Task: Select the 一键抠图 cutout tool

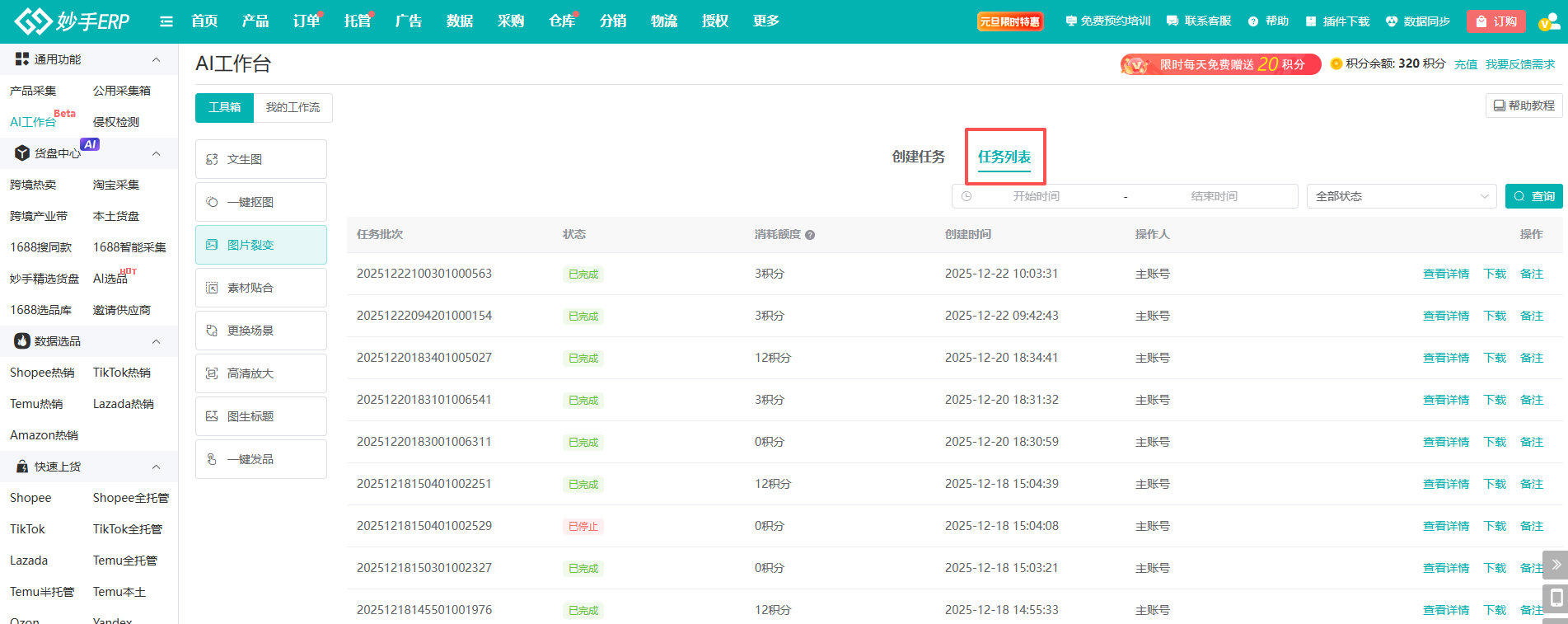Action: point(260,202)
